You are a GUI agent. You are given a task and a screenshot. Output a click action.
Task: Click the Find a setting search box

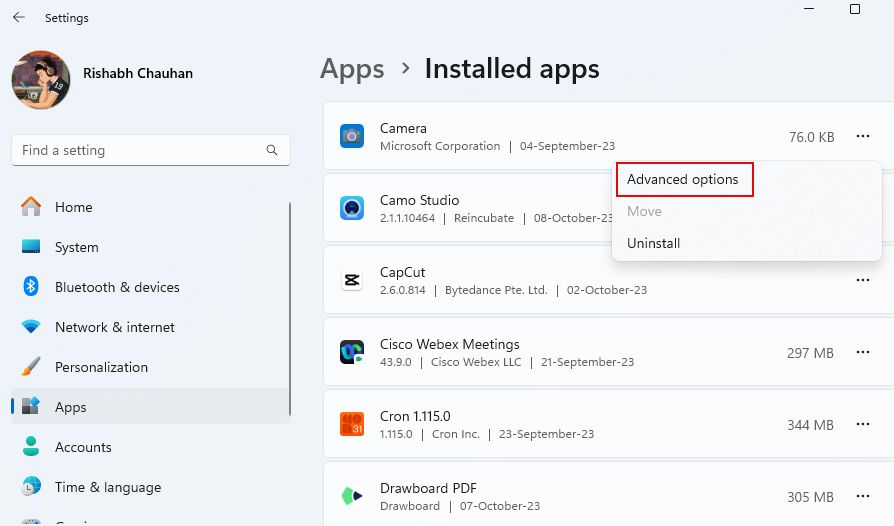point(140,151)
